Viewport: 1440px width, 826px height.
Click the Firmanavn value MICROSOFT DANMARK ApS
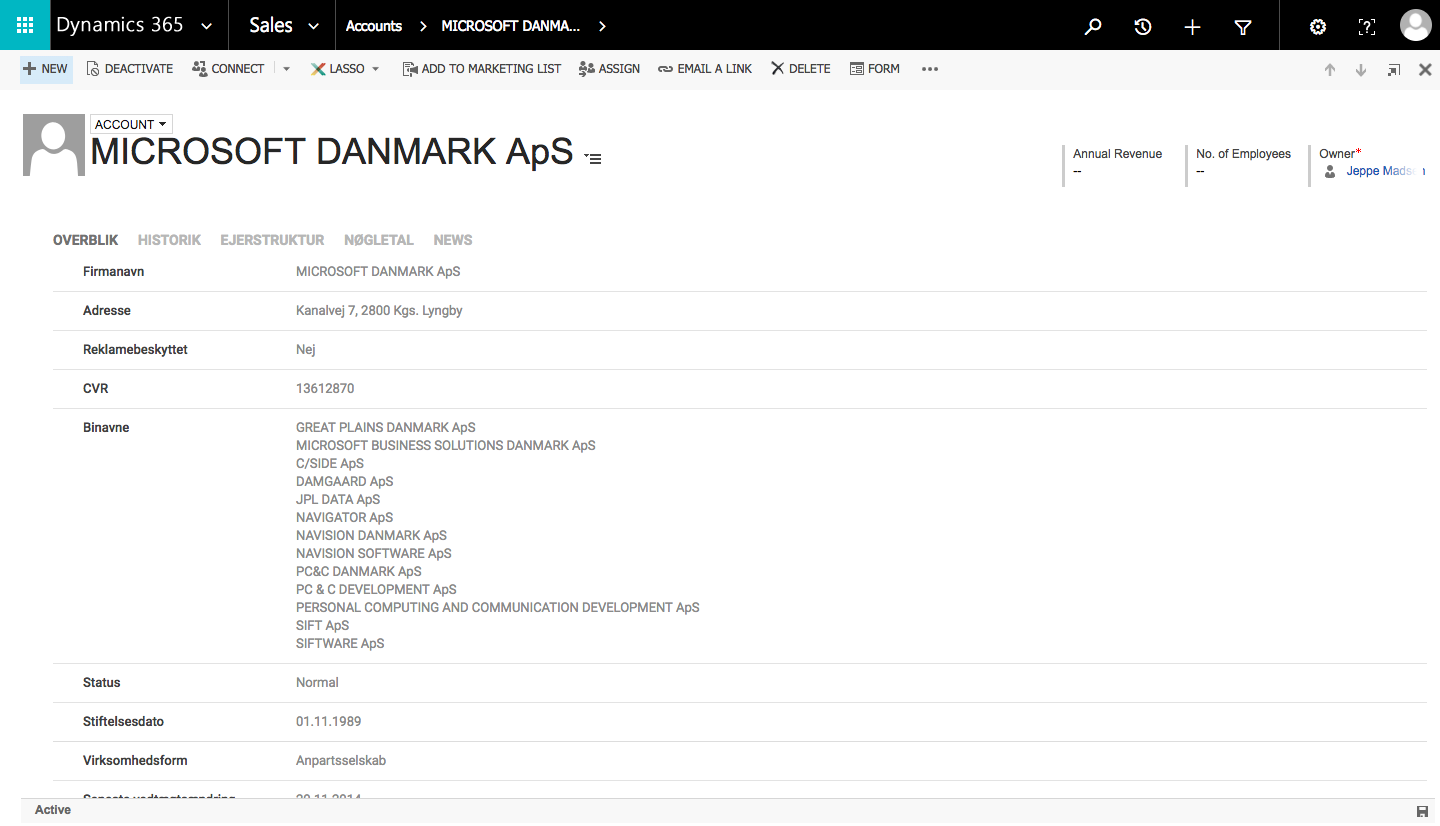(x=378, y=271)
